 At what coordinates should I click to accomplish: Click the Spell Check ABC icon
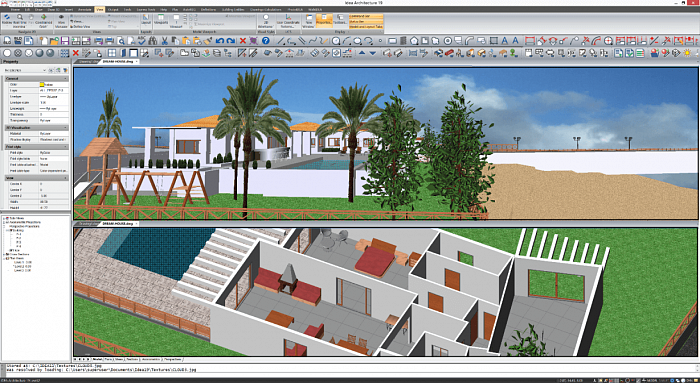pyautogui.click(x=142, y=41)
